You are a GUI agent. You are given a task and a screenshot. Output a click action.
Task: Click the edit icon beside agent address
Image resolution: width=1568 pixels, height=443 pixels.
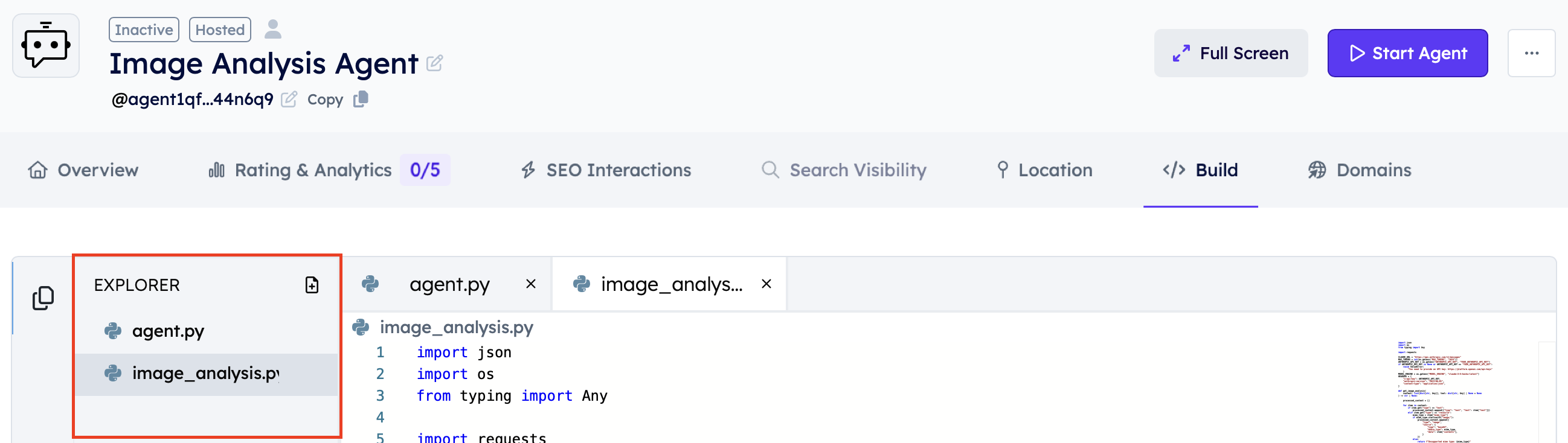click(x=289, y=99)
